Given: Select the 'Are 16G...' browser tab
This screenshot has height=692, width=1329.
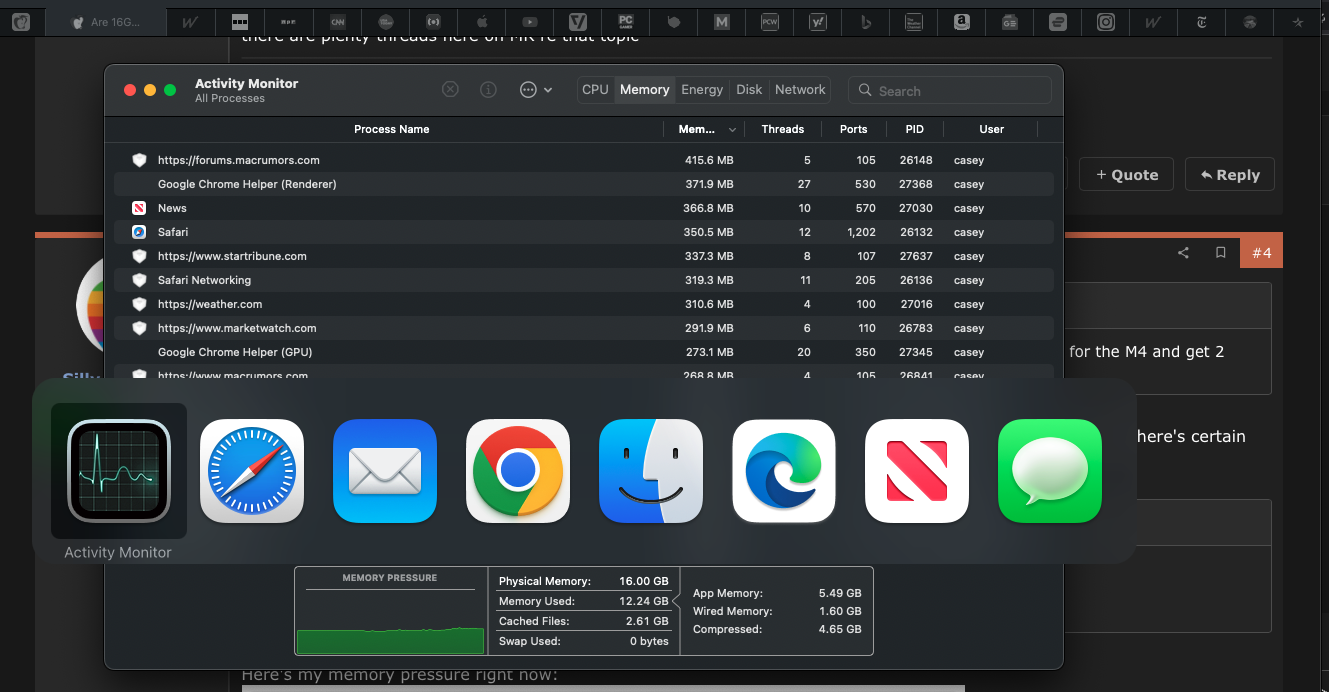Looking at the screenshot, I should pyautogui.click(x=106, y=21).
